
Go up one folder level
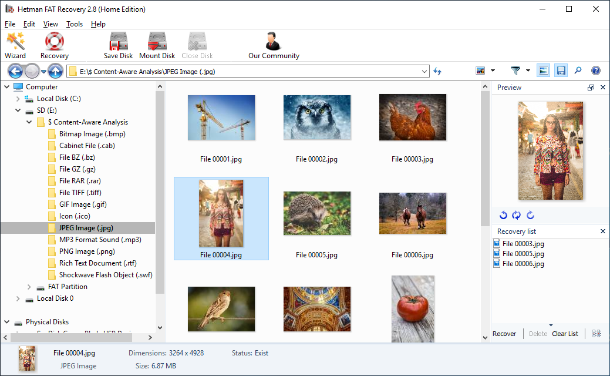(x=55, y=71)
